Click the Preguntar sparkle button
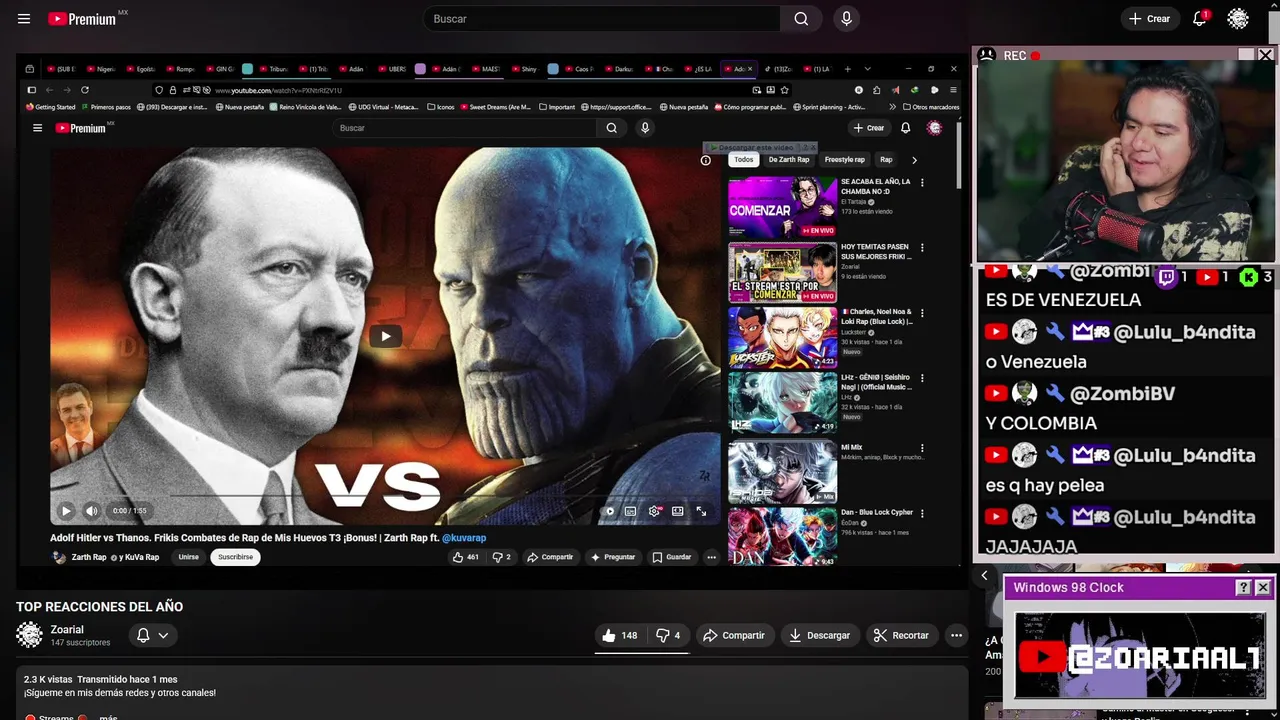1280x720 pixels. click(x=614, y=557)
